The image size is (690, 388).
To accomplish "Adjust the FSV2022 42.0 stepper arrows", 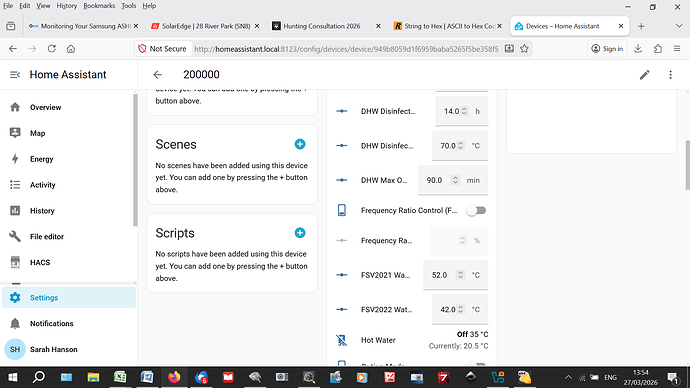I will [460, 310].
